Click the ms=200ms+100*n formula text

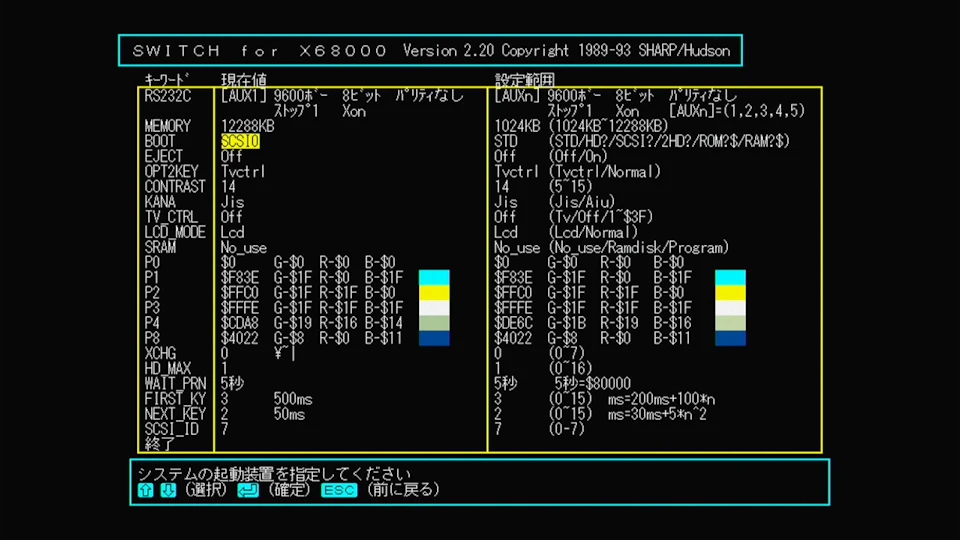(661, 399)
